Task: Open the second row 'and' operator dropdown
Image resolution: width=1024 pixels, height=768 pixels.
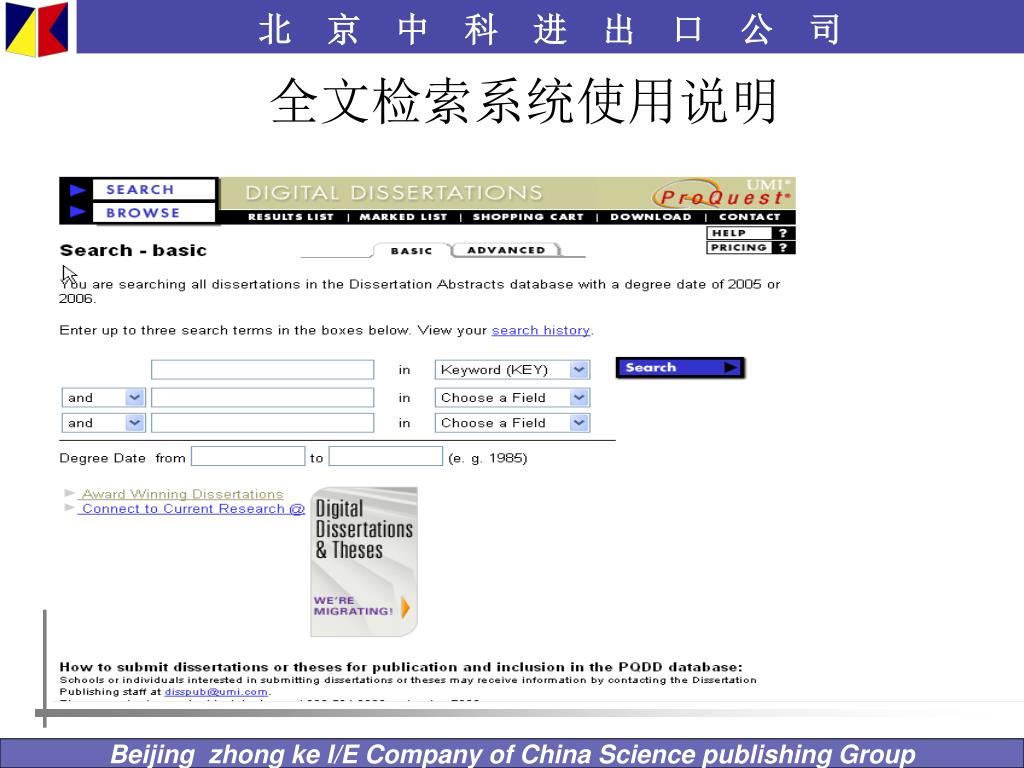Action: pos(103,398)
